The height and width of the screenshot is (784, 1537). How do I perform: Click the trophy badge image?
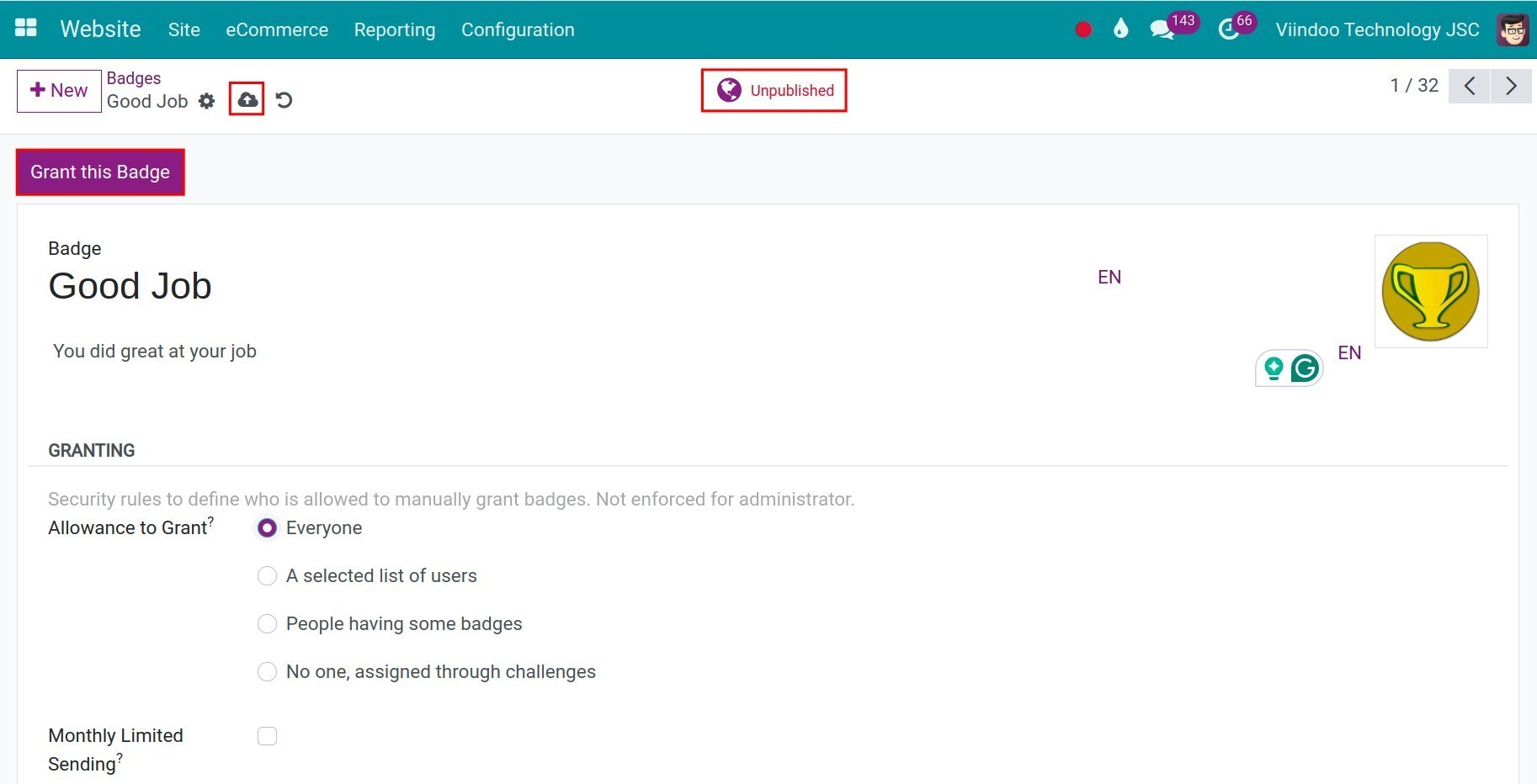1431,291
